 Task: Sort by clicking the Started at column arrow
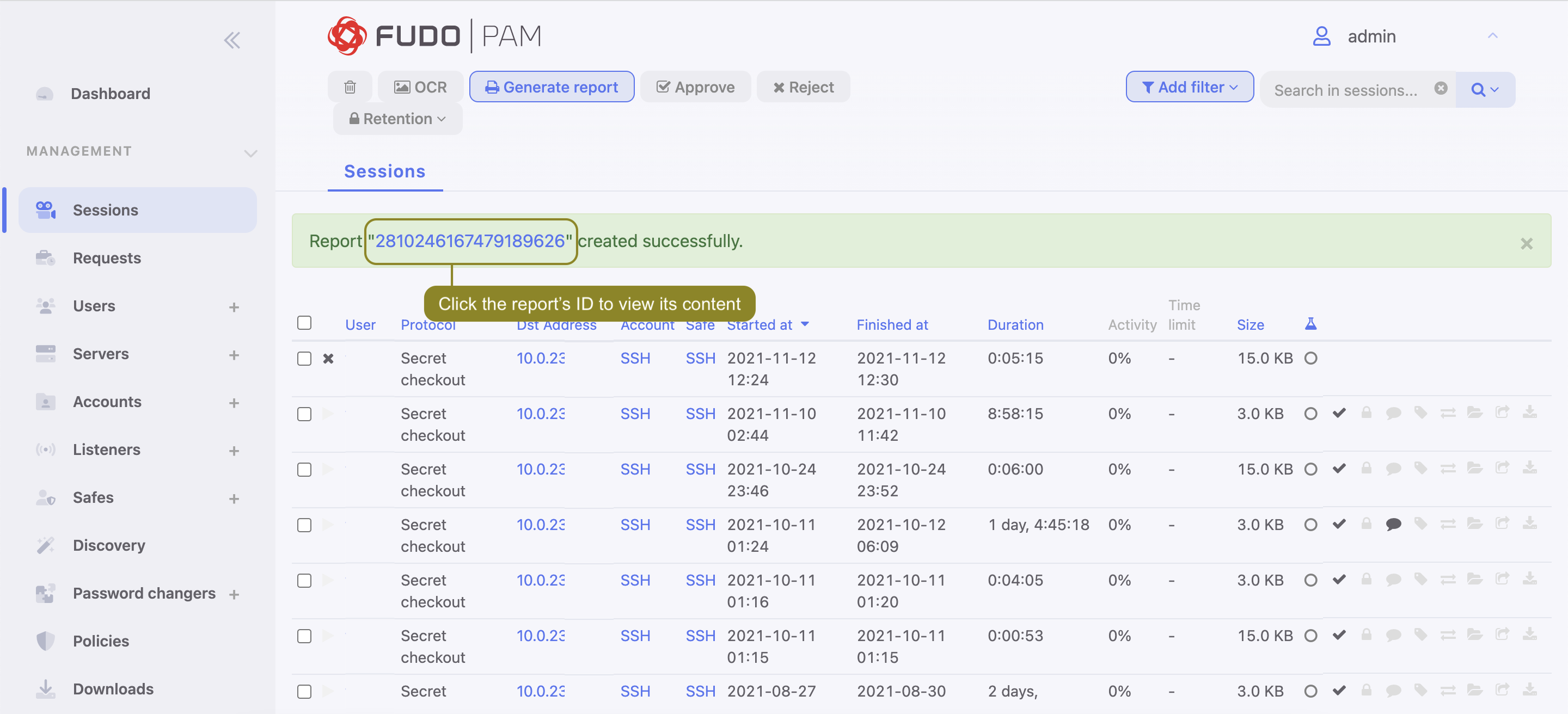click(805, 325)
